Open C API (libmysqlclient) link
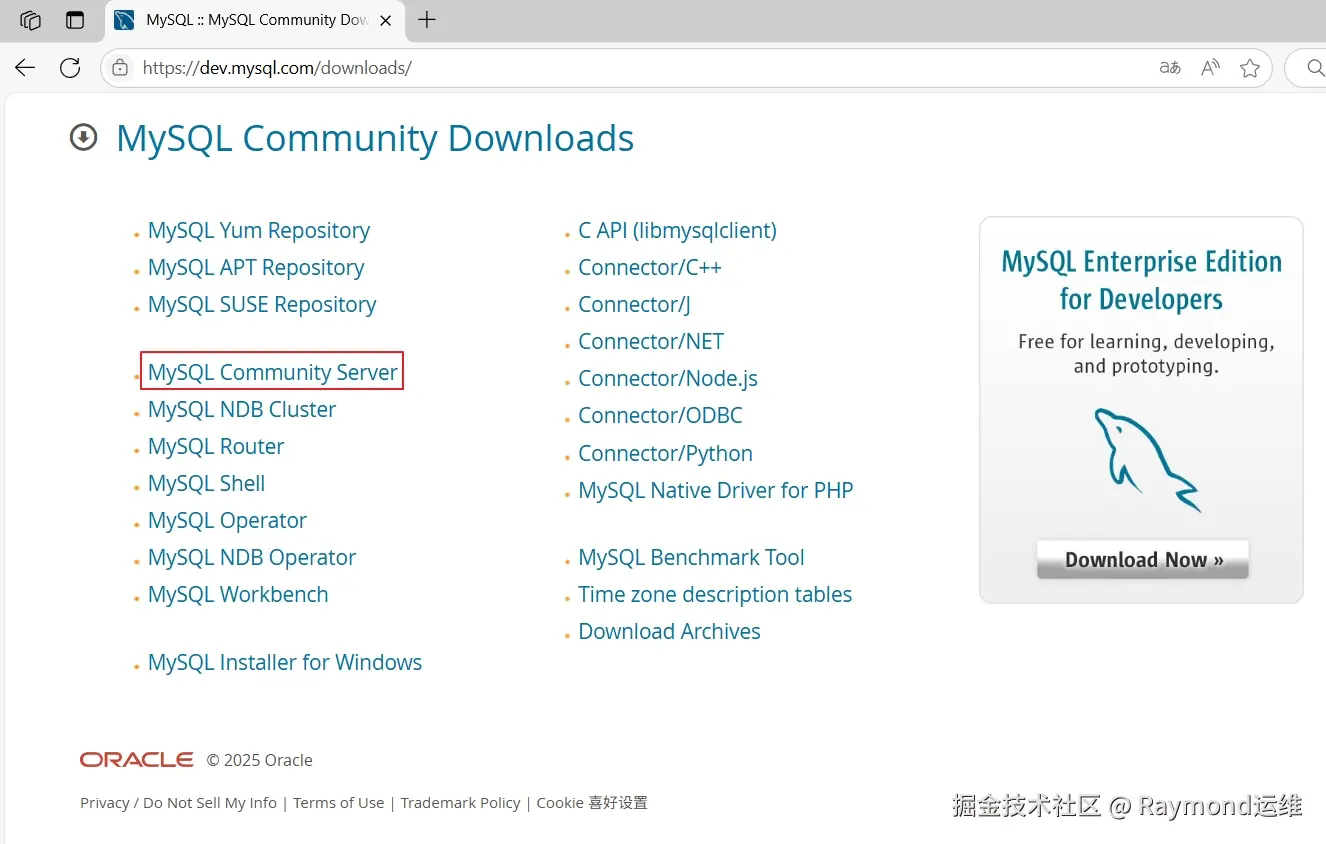The image size is (1326, 844). [677, 230]
